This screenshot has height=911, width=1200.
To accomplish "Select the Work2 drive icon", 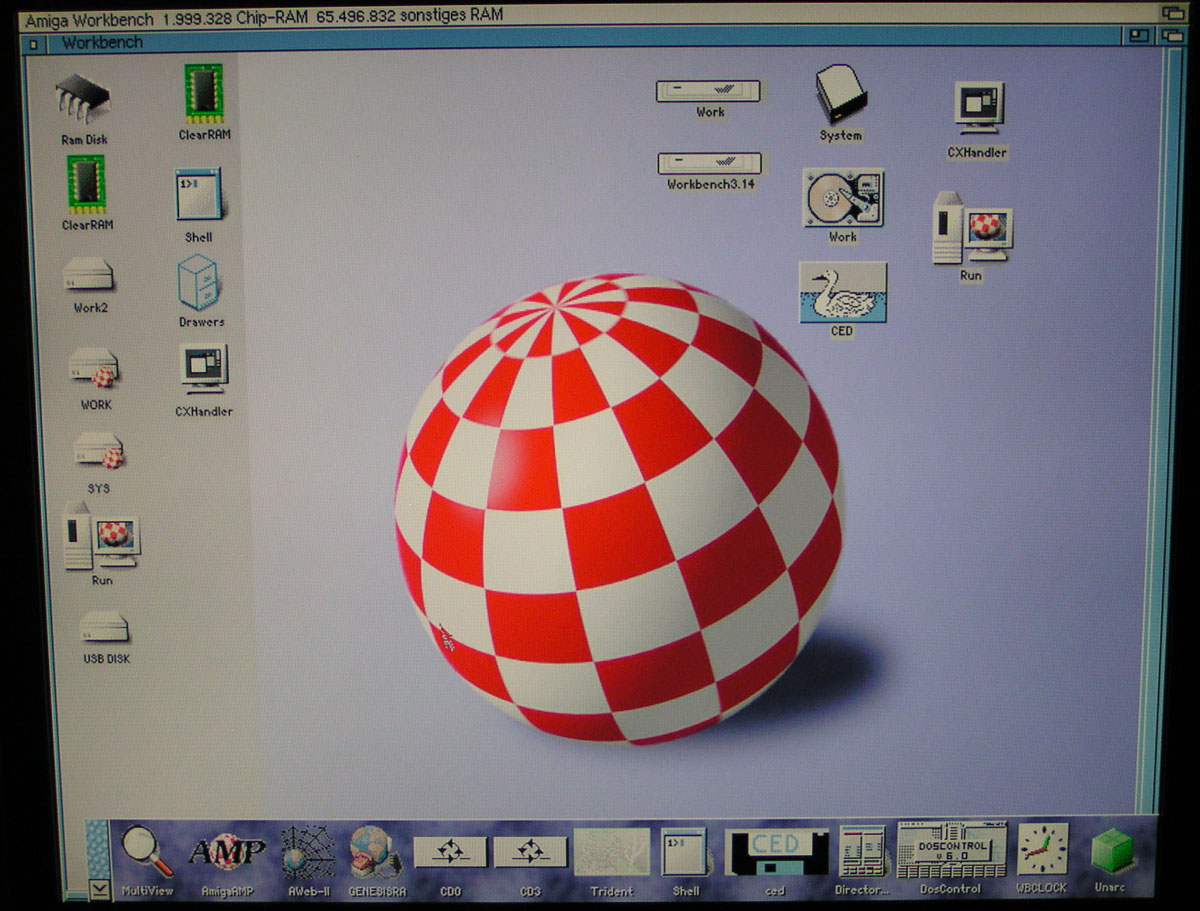I will point(89,275).
